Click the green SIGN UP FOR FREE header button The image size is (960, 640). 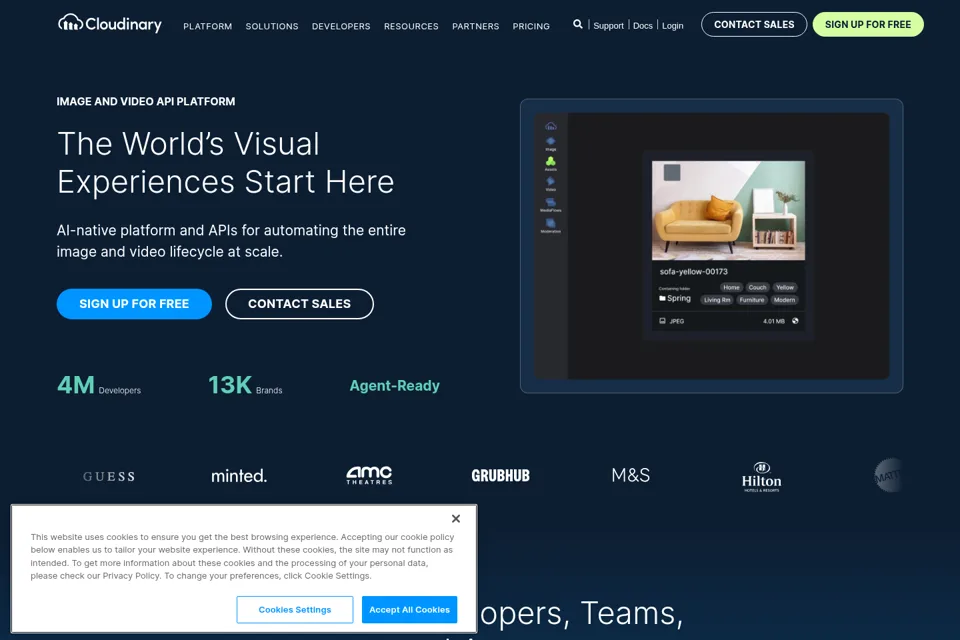[x=868, y=24]
